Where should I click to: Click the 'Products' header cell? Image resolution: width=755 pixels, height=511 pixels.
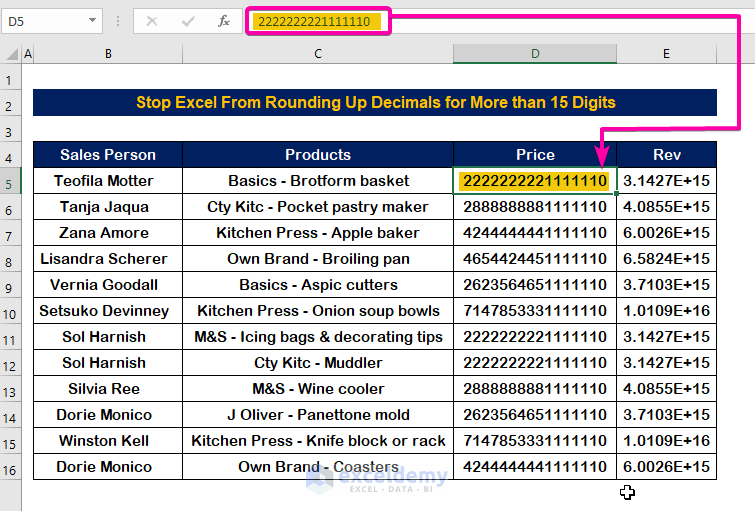pos(318,155)
